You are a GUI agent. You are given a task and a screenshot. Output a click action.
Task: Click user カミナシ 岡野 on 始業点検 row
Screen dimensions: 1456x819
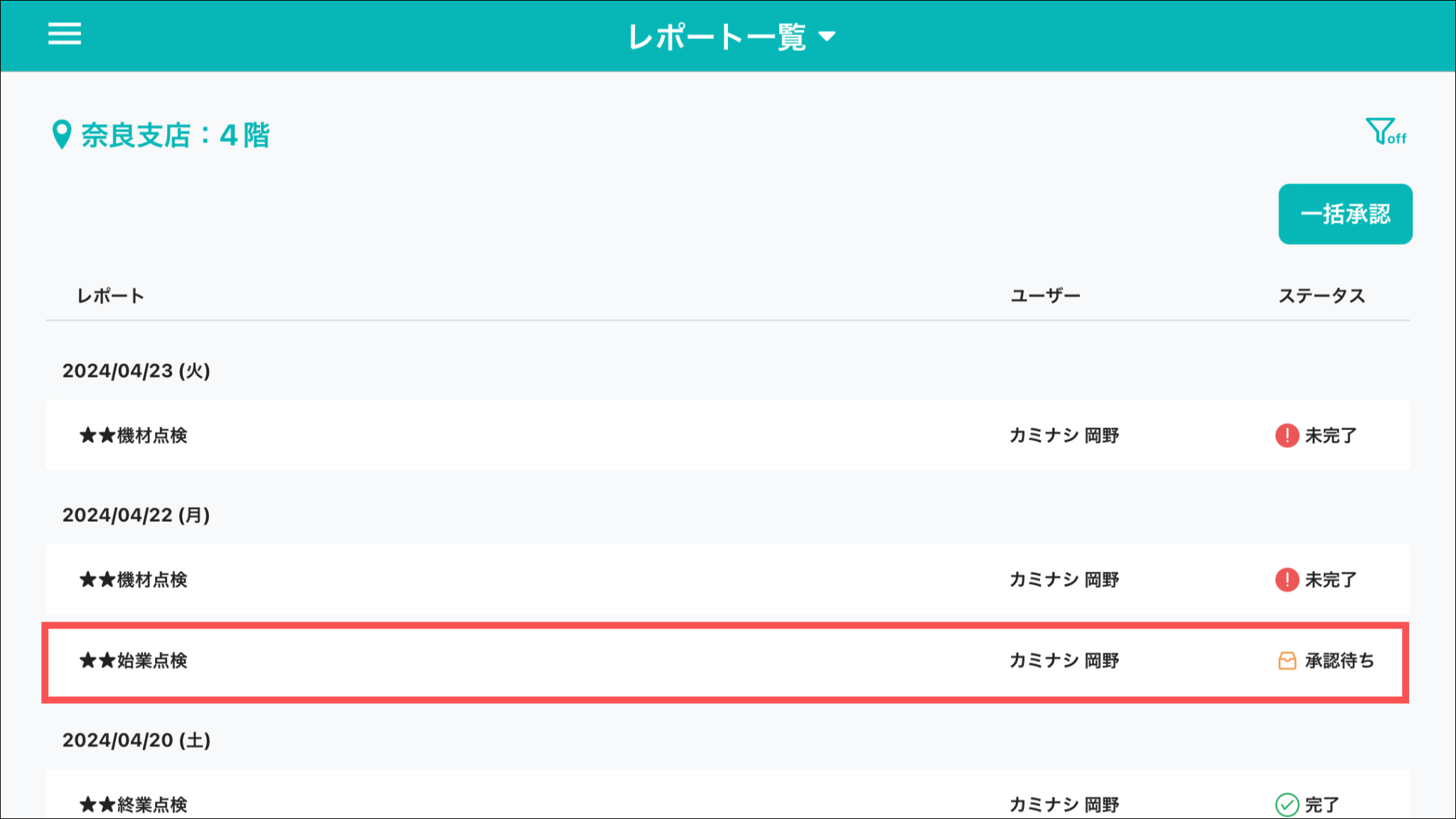[x=1064, y=661]
